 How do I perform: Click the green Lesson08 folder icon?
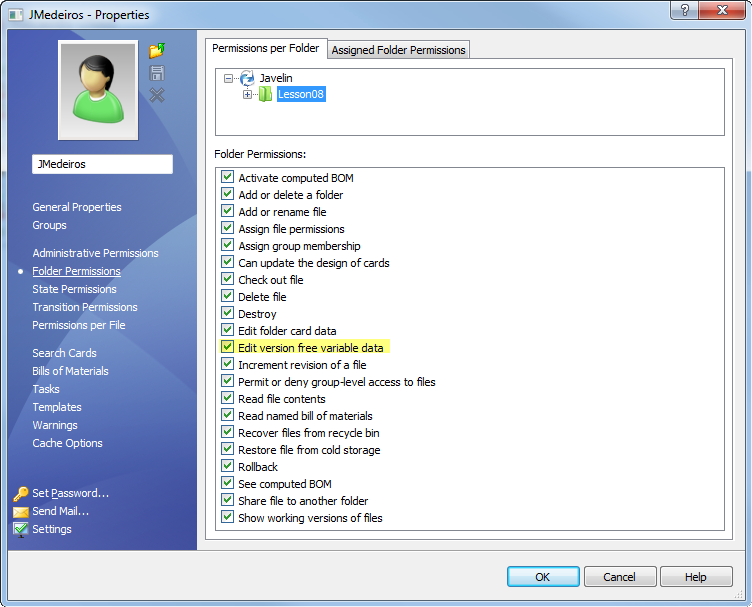[265, 94]
